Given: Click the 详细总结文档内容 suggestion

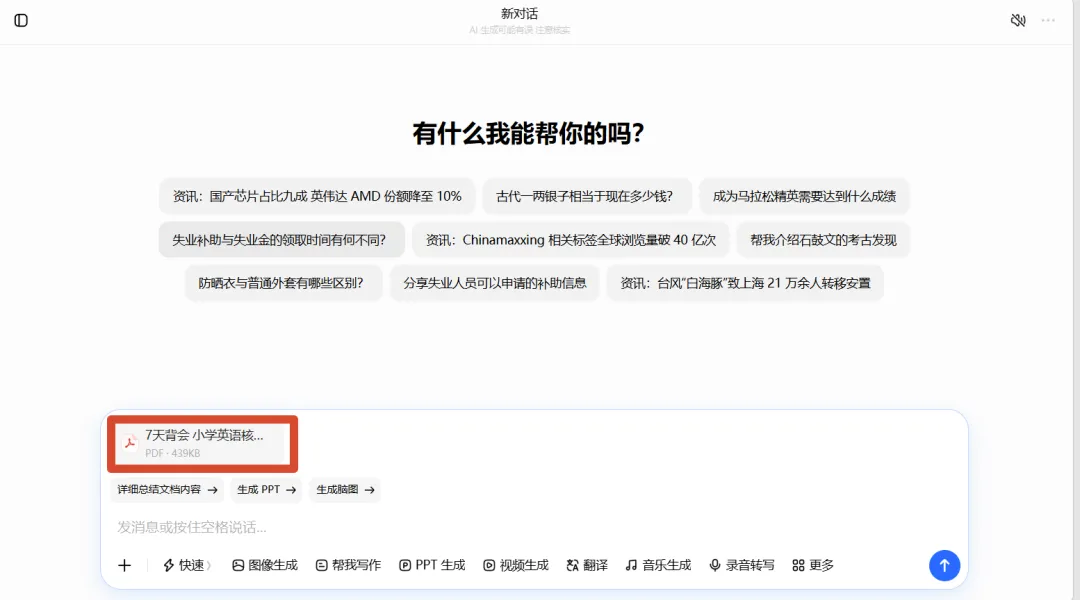Looking at the screenshot, I should [x=167, y=490].
